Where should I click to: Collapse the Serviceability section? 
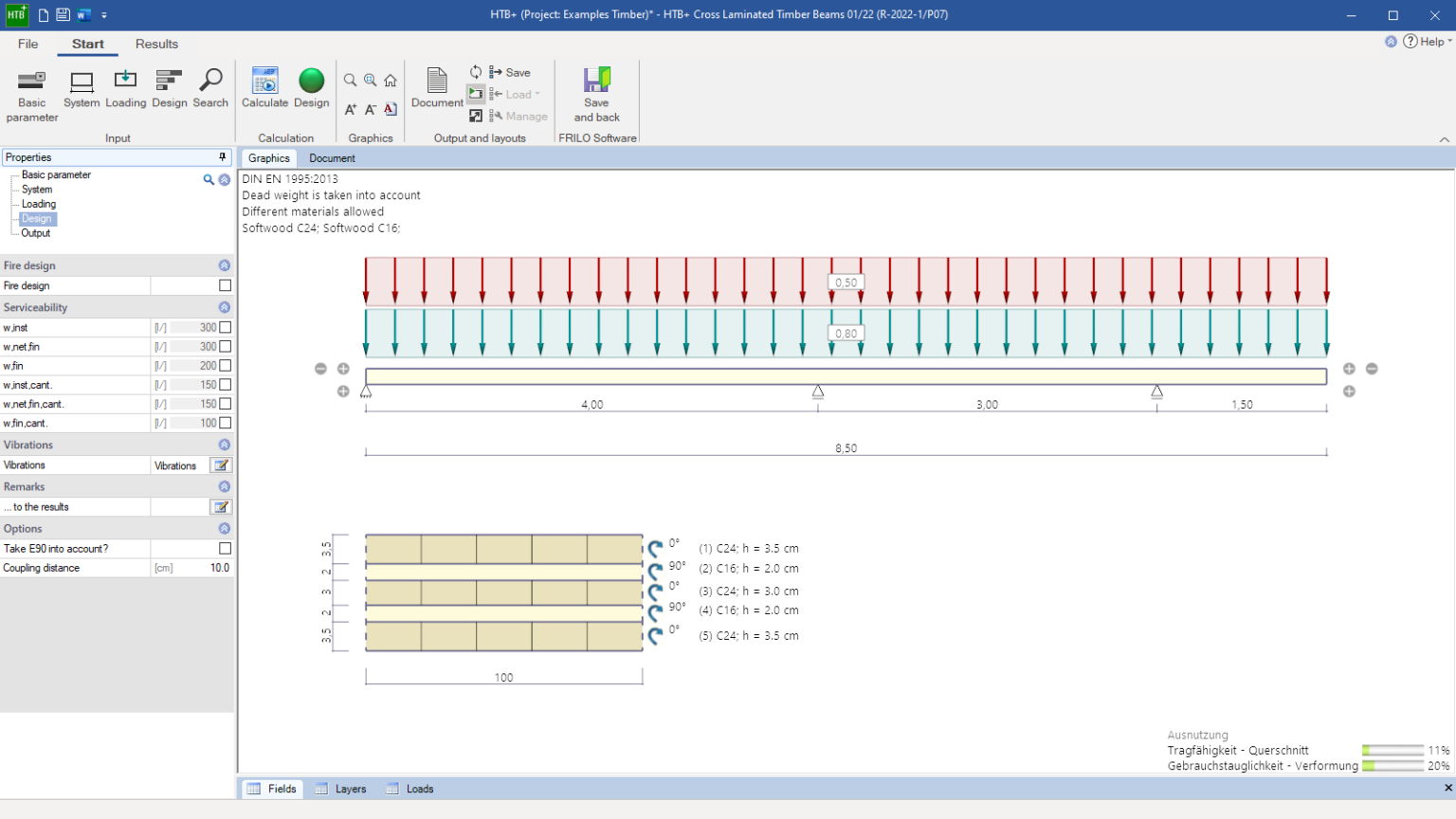coord(225,308)
